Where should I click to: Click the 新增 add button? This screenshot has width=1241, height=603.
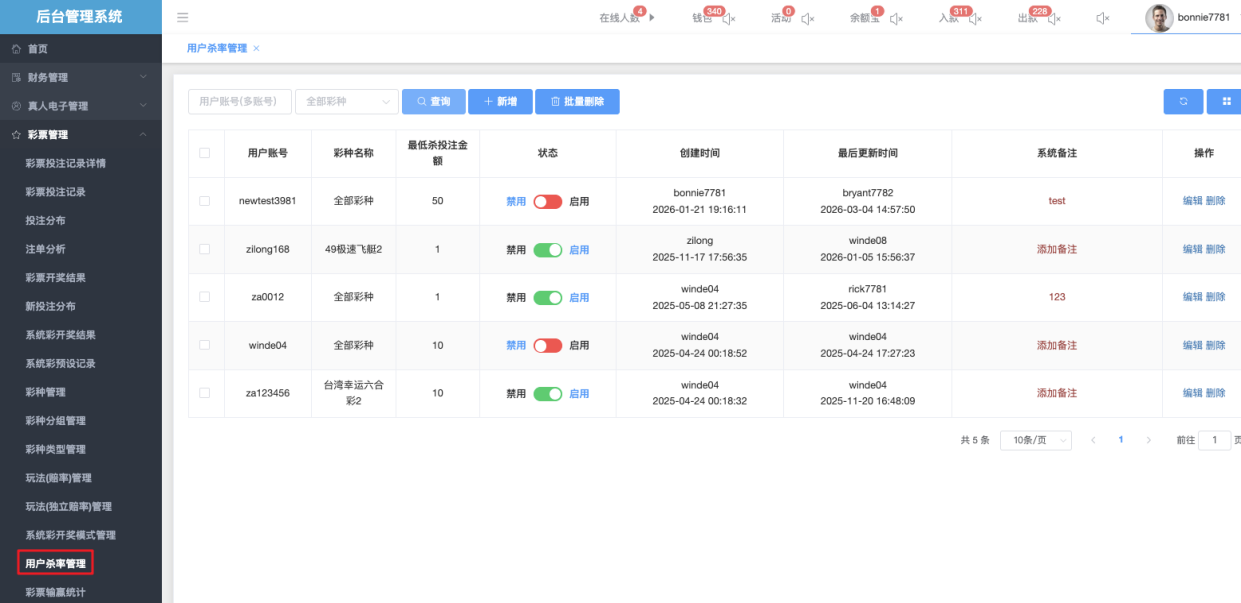click(500, 102)
